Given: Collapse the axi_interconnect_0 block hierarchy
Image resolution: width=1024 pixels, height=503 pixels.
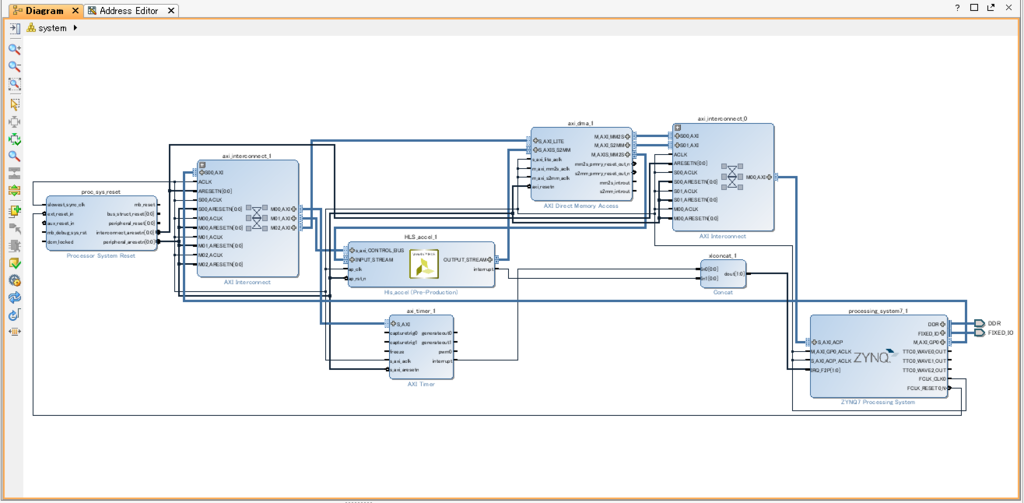Looking at the screenshot, I should 678,128.
